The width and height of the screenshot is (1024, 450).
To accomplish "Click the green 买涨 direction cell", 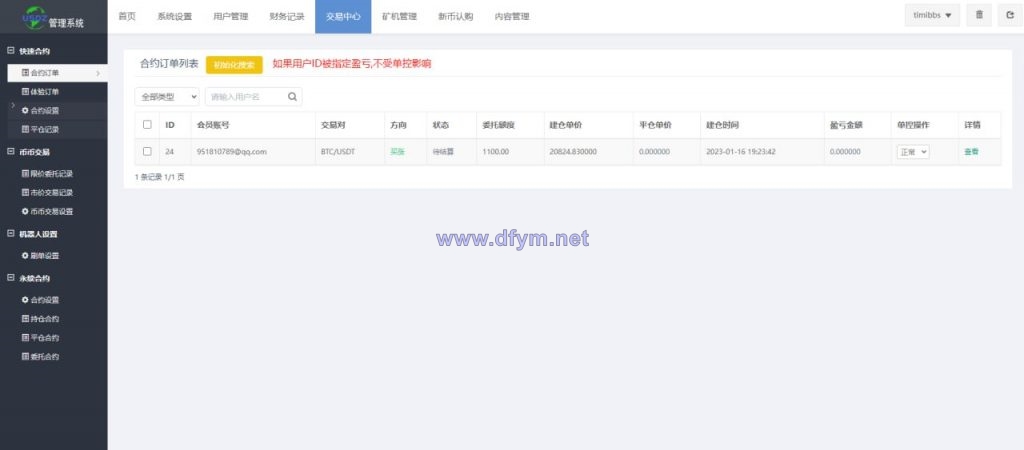I will [397, 152].
